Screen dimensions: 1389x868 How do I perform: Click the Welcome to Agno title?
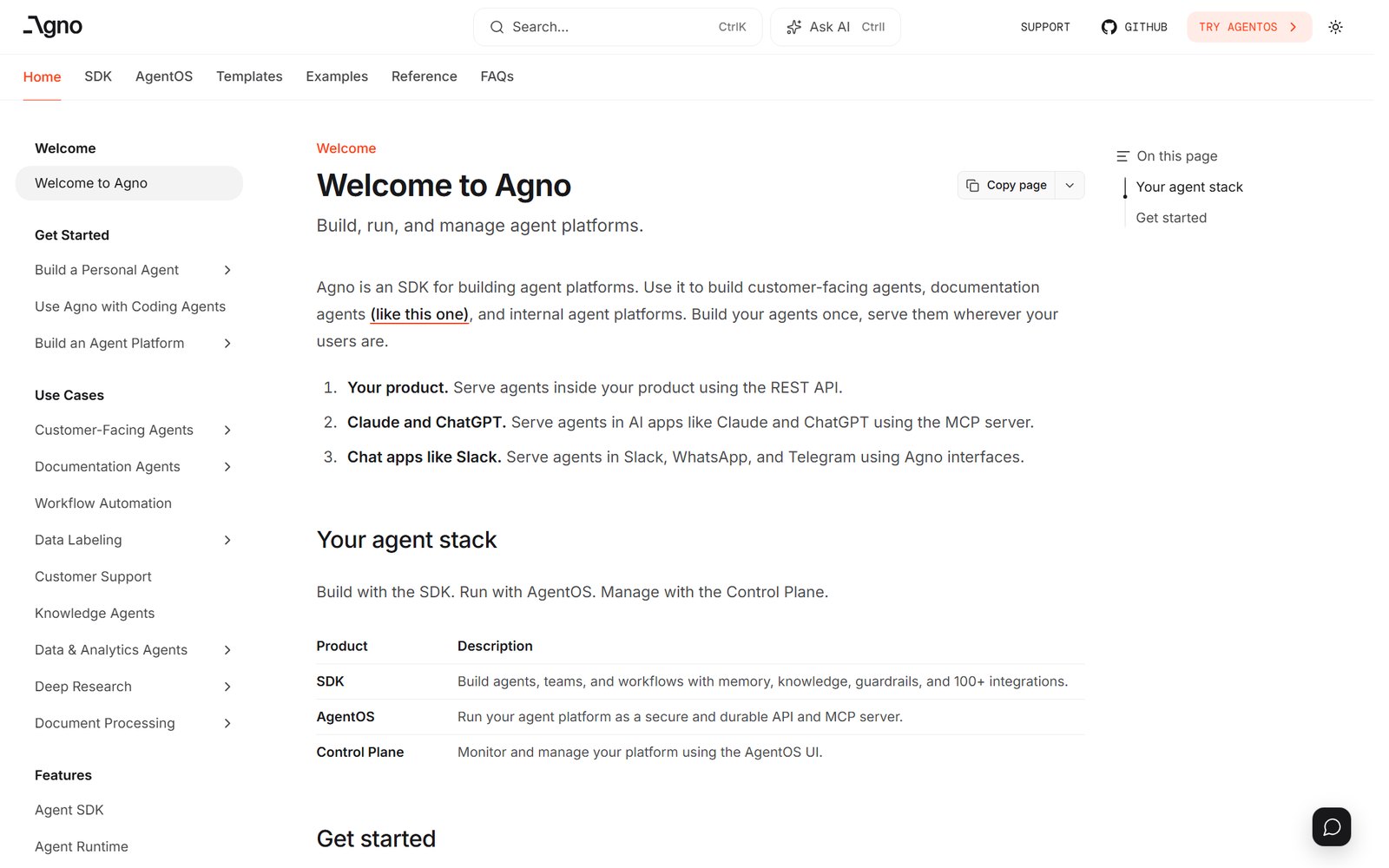click(444, 186)
